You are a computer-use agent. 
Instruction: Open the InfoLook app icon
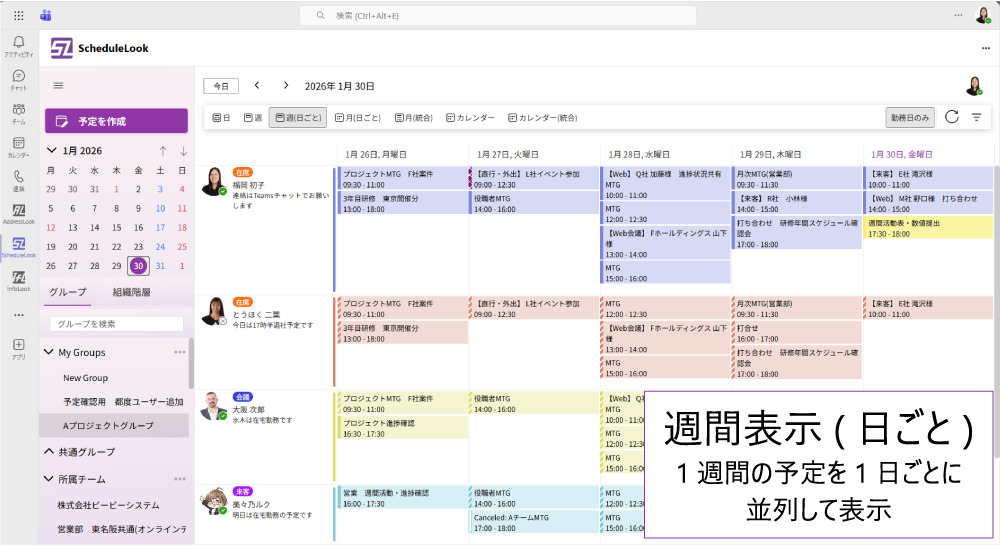click(x=18, y=280)
